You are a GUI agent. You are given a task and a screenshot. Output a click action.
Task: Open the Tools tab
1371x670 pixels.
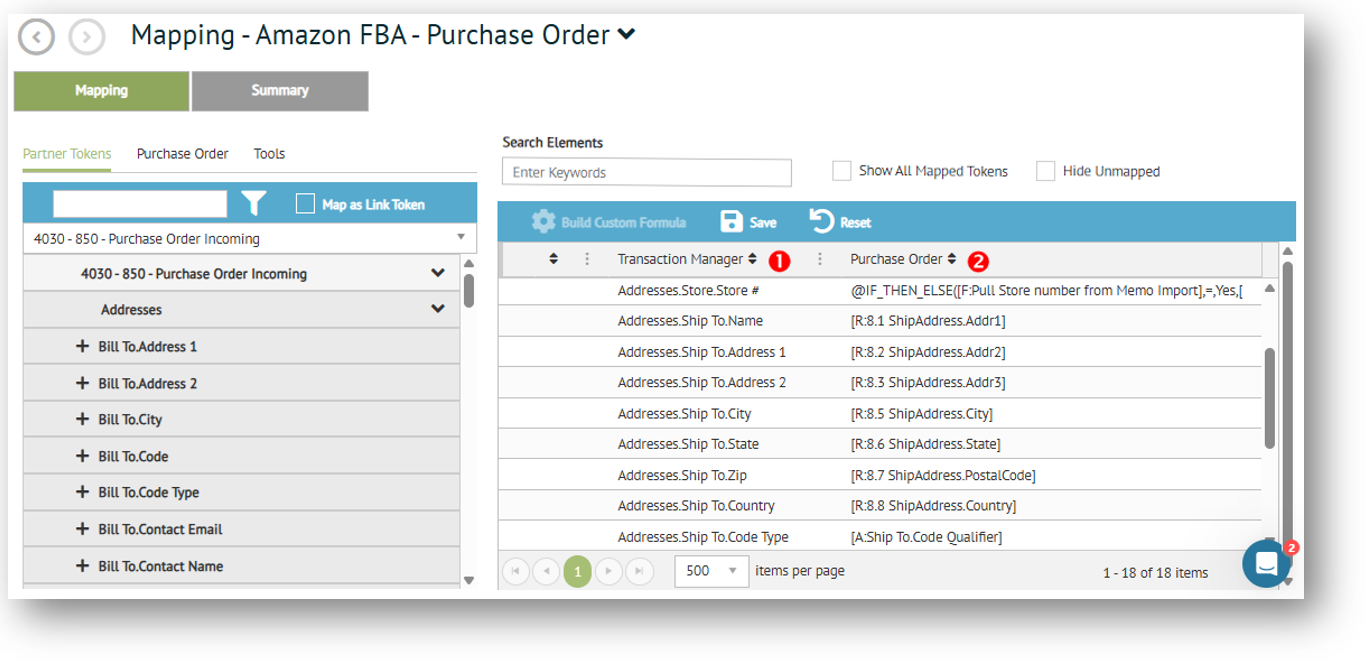[269, 154]
